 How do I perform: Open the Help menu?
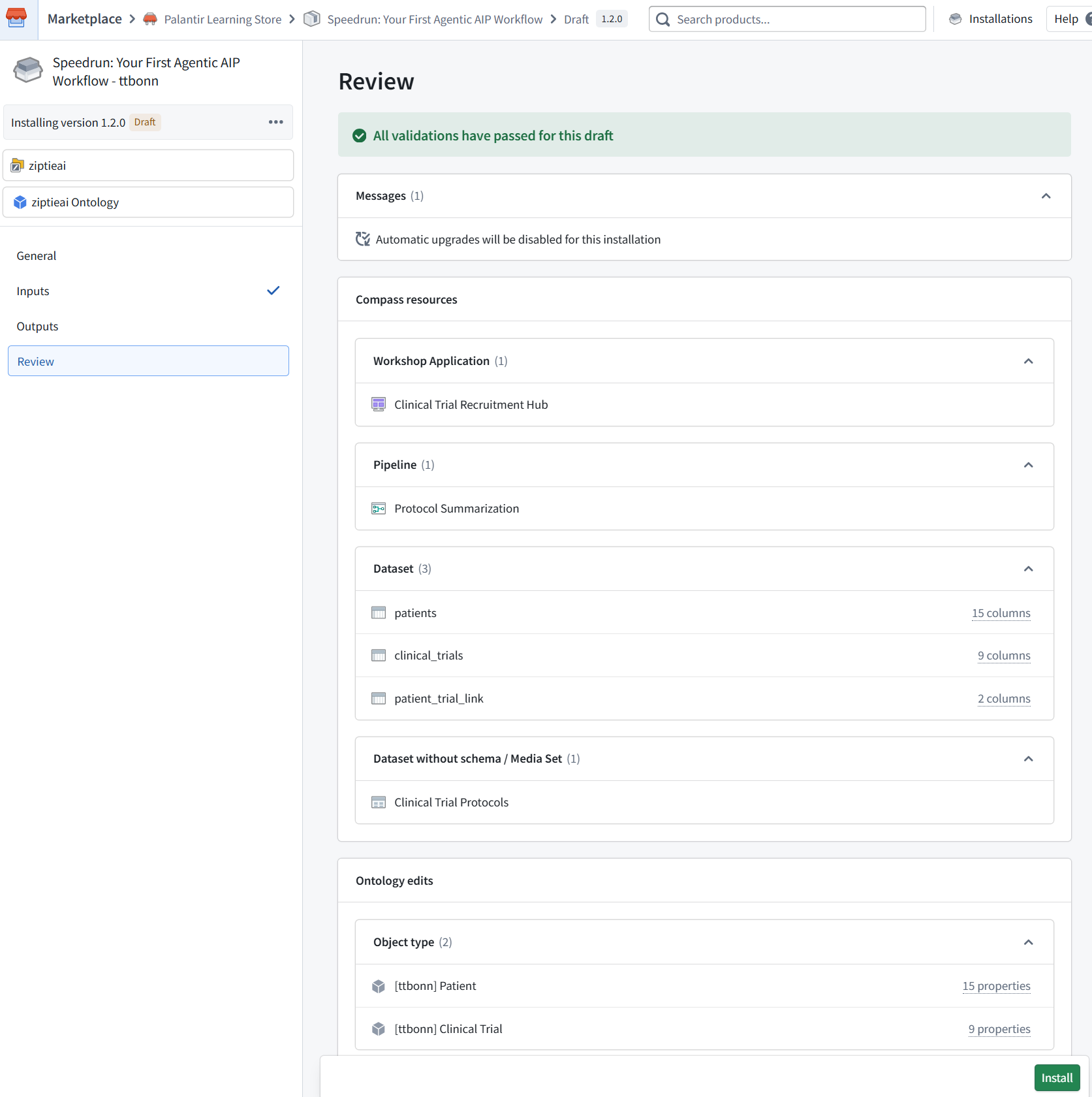tap(1069, 19)
